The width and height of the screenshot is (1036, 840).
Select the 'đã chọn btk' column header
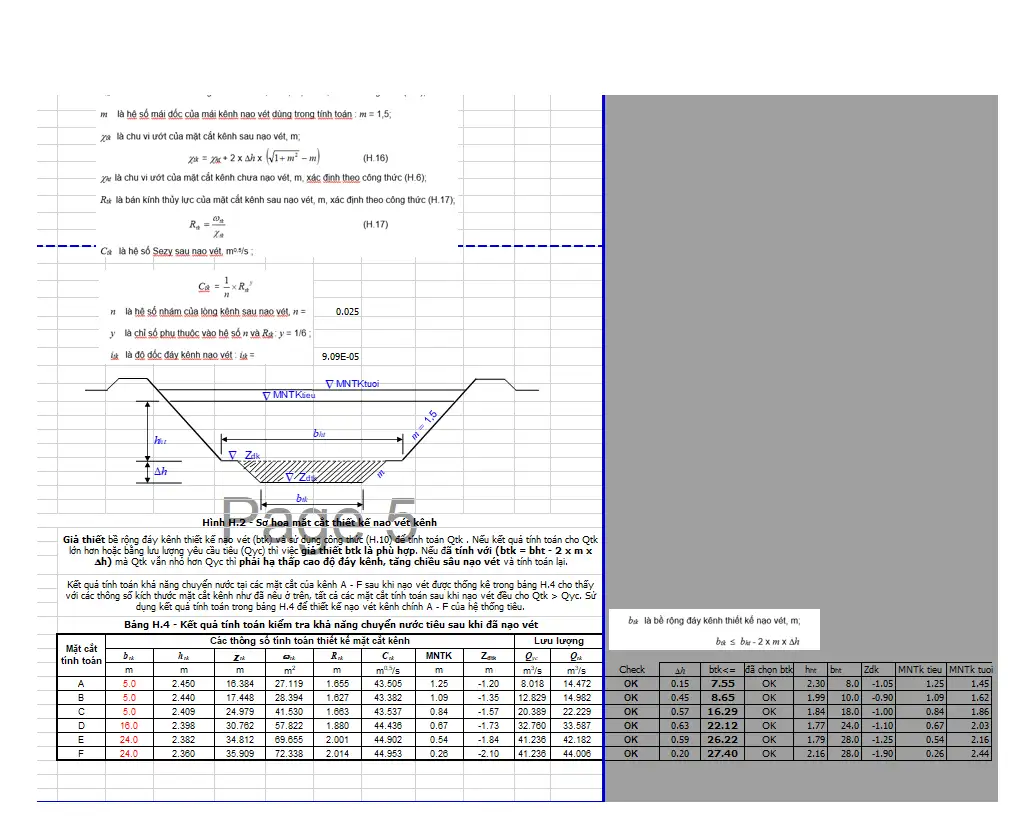[769, 669]
